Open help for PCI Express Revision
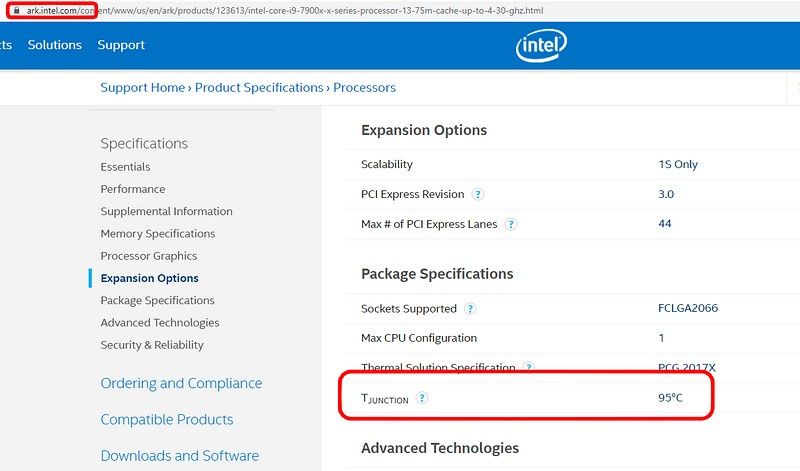800x471 pixels. 478,194
